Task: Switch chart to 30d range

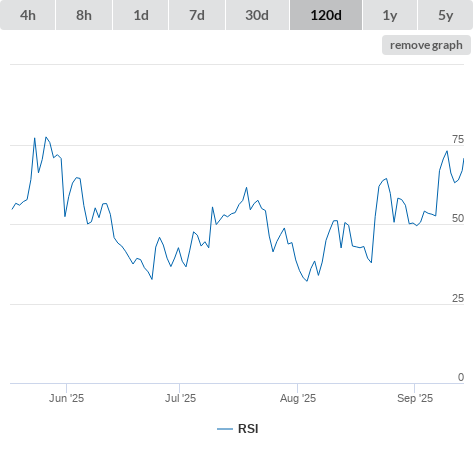Action: (x=257, y=15)
